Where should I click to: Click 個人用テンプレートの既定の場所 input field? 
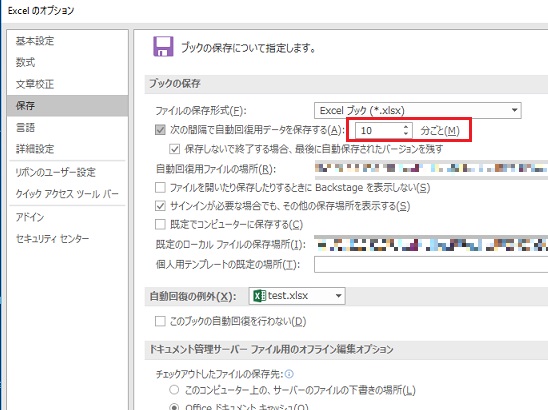pyautogui.click(x=431, y=264)
